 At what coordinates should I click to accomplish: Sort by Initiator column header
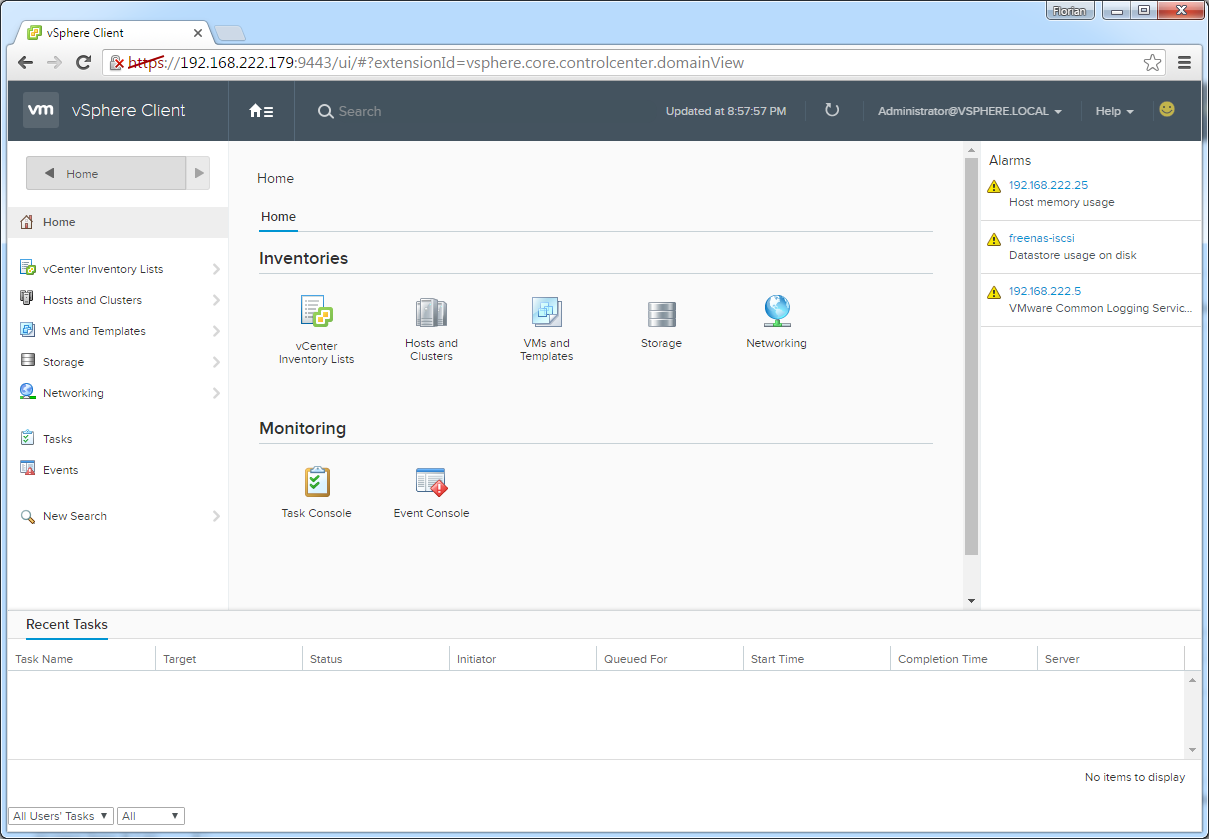(523, 659)
